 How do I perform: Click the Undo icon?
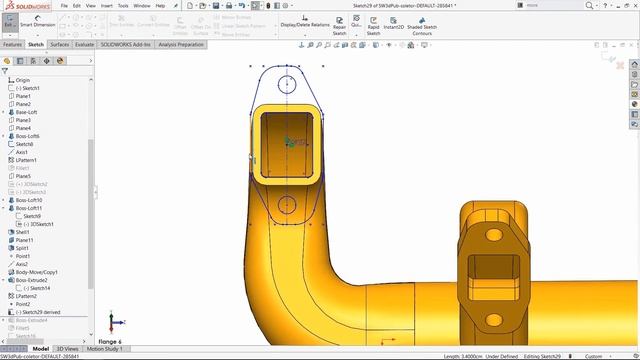tap(242, 6)
